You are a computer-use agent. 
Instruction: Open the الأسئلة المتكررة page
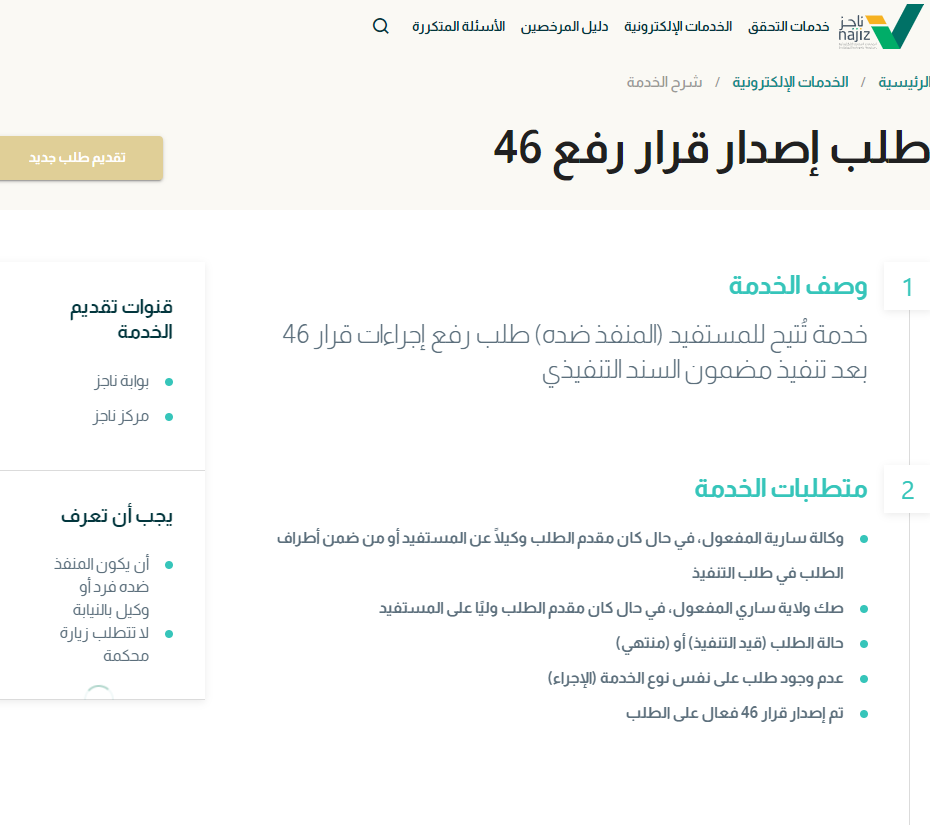(x=458, y=26)
